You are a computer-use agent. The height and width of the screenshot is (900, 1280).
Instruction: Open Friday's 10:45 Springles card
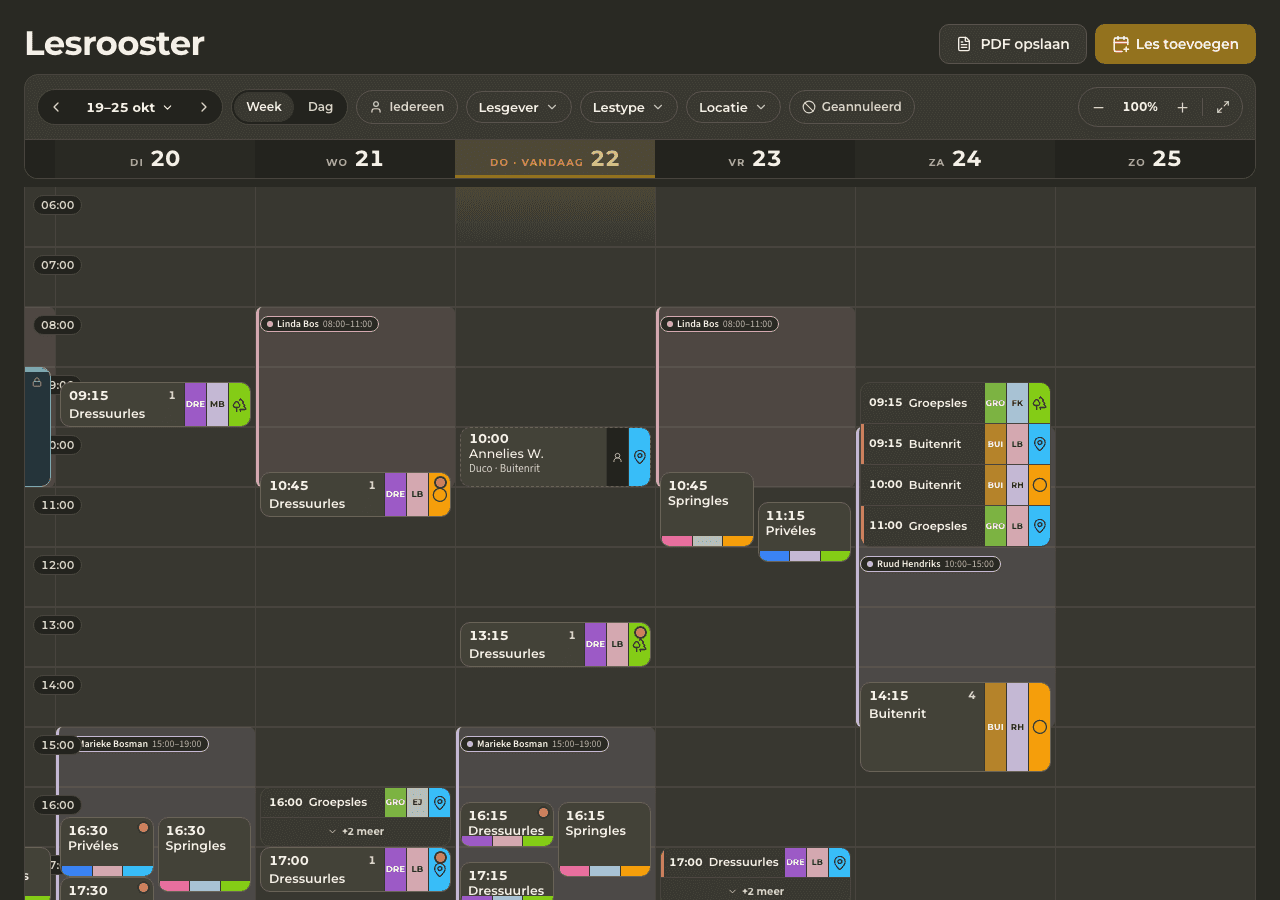pyautogui.click(x=707, y=510)
